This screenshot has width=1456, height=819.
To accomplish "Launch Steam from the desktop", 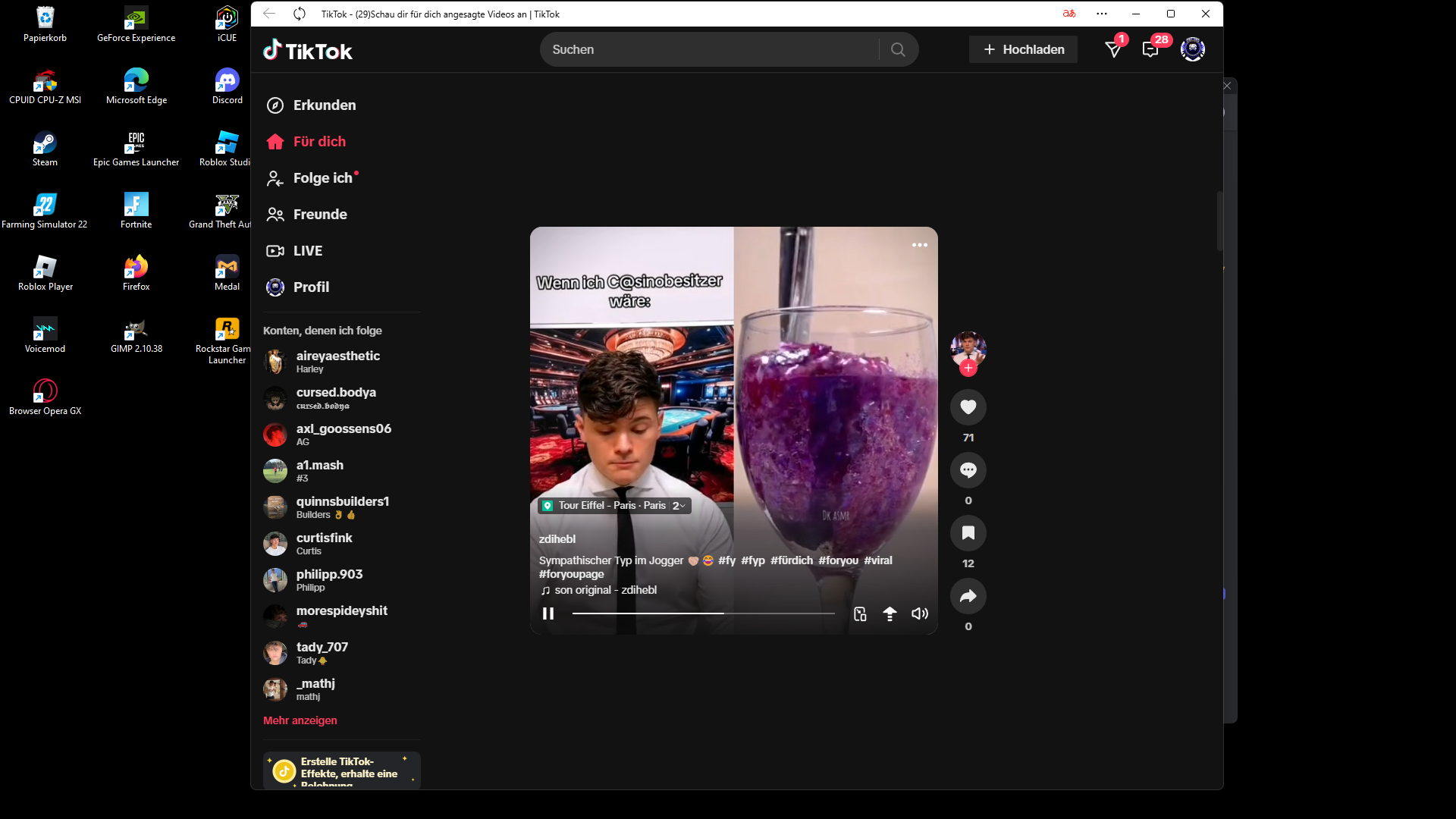I will tap(45, 149).
